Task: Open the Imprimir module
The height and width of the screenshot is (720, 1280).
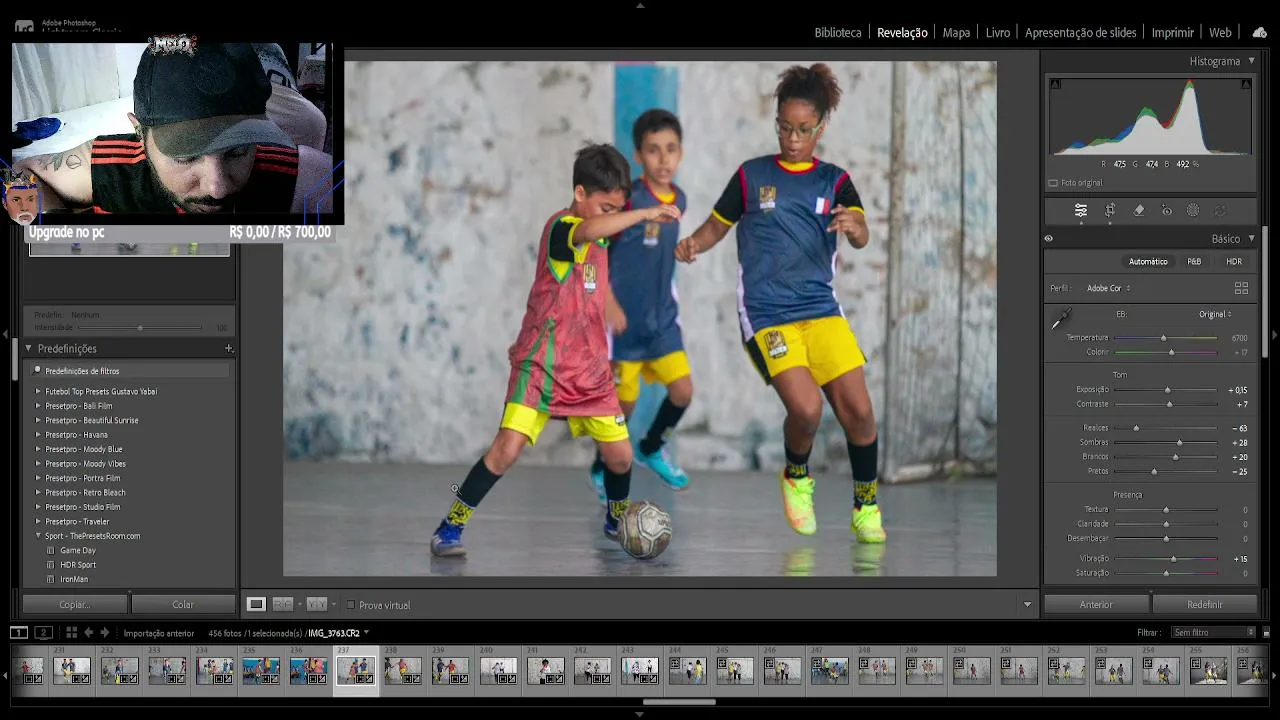Action: click(1173, 32)
